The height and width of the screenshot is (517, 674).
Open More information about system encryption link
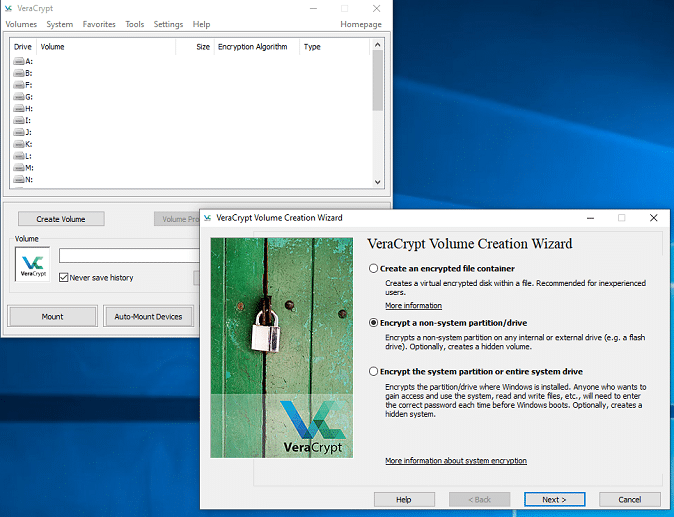pyautogui.click(x=456, y=461)
